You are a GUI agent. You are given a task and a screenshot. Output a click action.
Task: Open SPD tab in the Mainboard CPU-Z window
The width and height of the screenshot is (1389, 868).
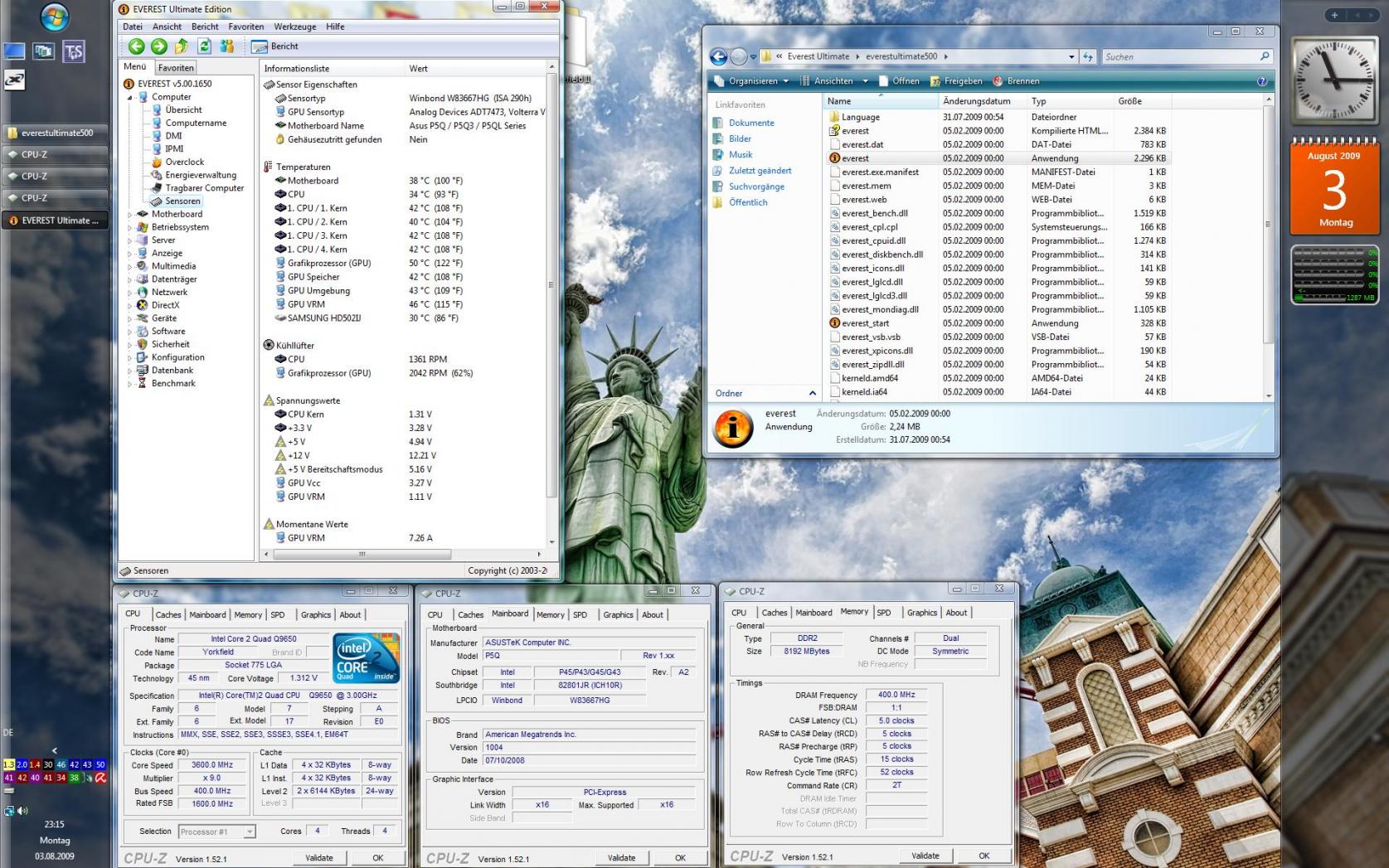coord(580,615)
